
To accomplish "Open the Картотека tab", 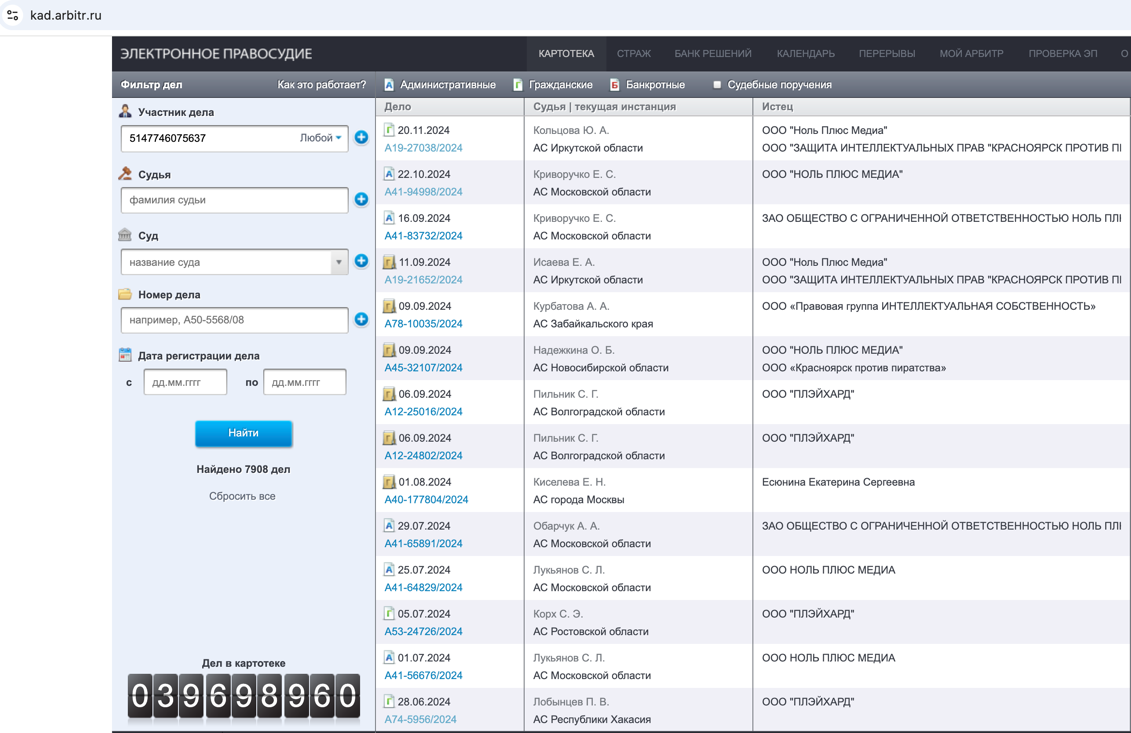I will pyautogui.click(x=566, y=53).
